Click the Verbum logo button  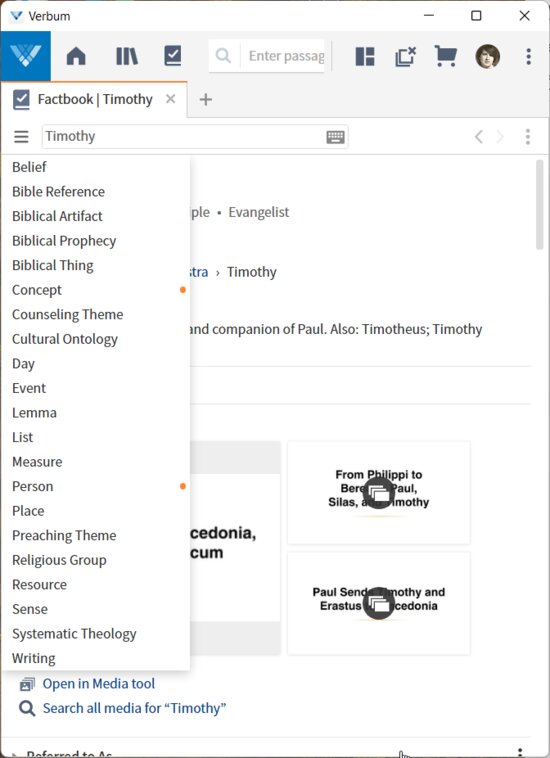[26, 56]
